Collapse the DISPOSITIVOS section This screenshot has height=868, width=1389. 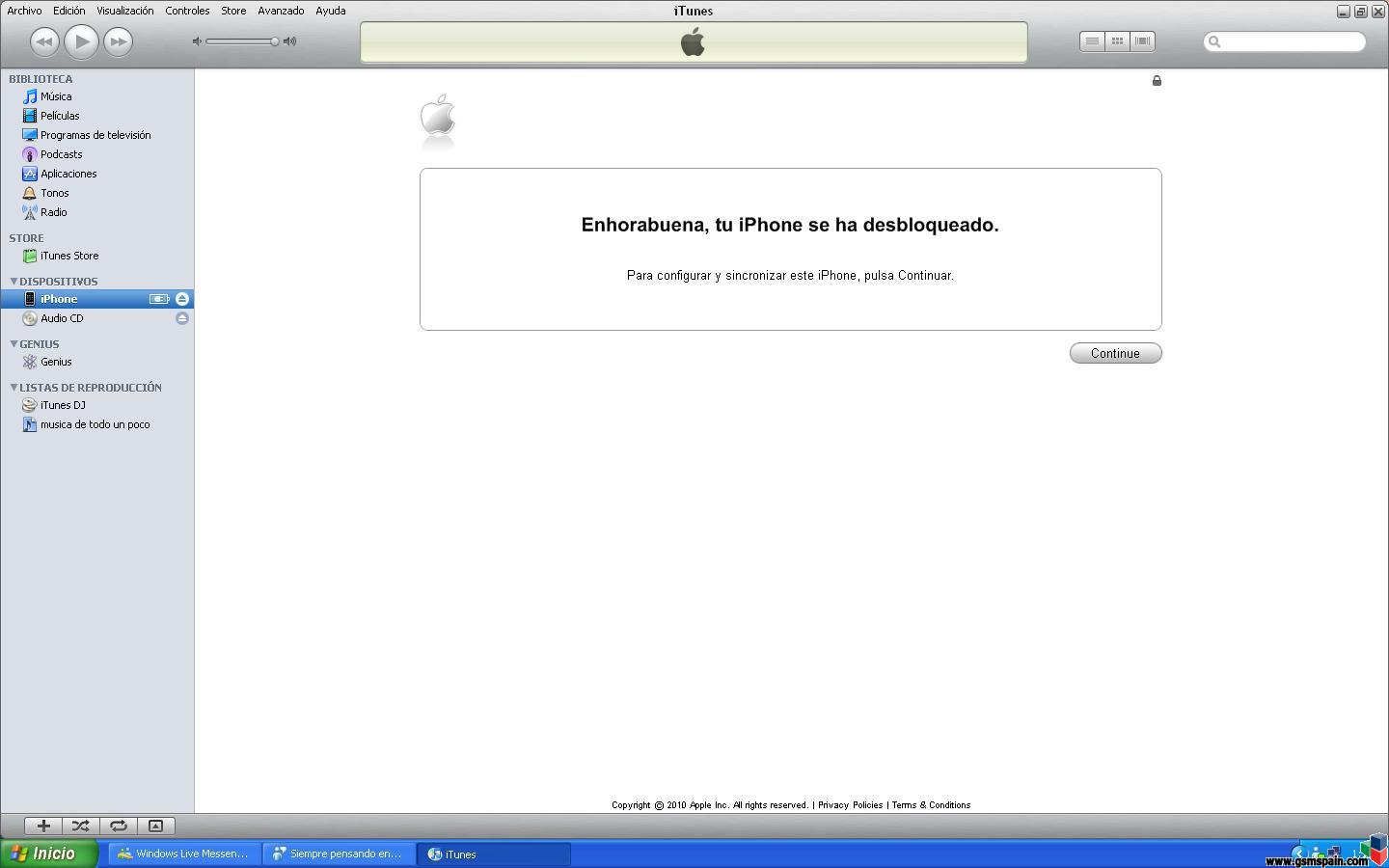tap(14, 282)
